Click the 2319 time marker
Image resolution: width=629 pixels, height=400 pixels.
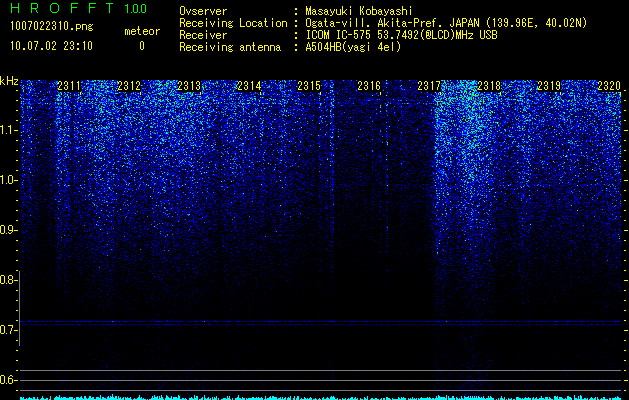pyautogui.click(x=549, y=86)
